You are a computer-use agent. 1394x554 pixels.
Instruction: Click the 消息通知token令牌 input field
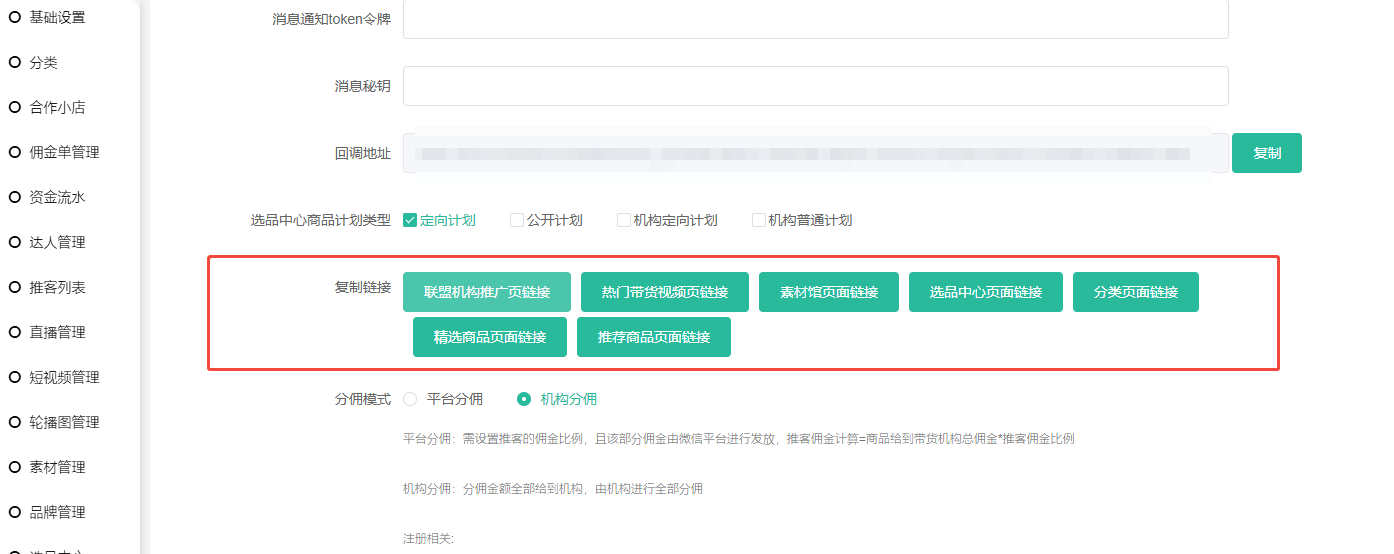pyautogui.click(x=815, y=19)
